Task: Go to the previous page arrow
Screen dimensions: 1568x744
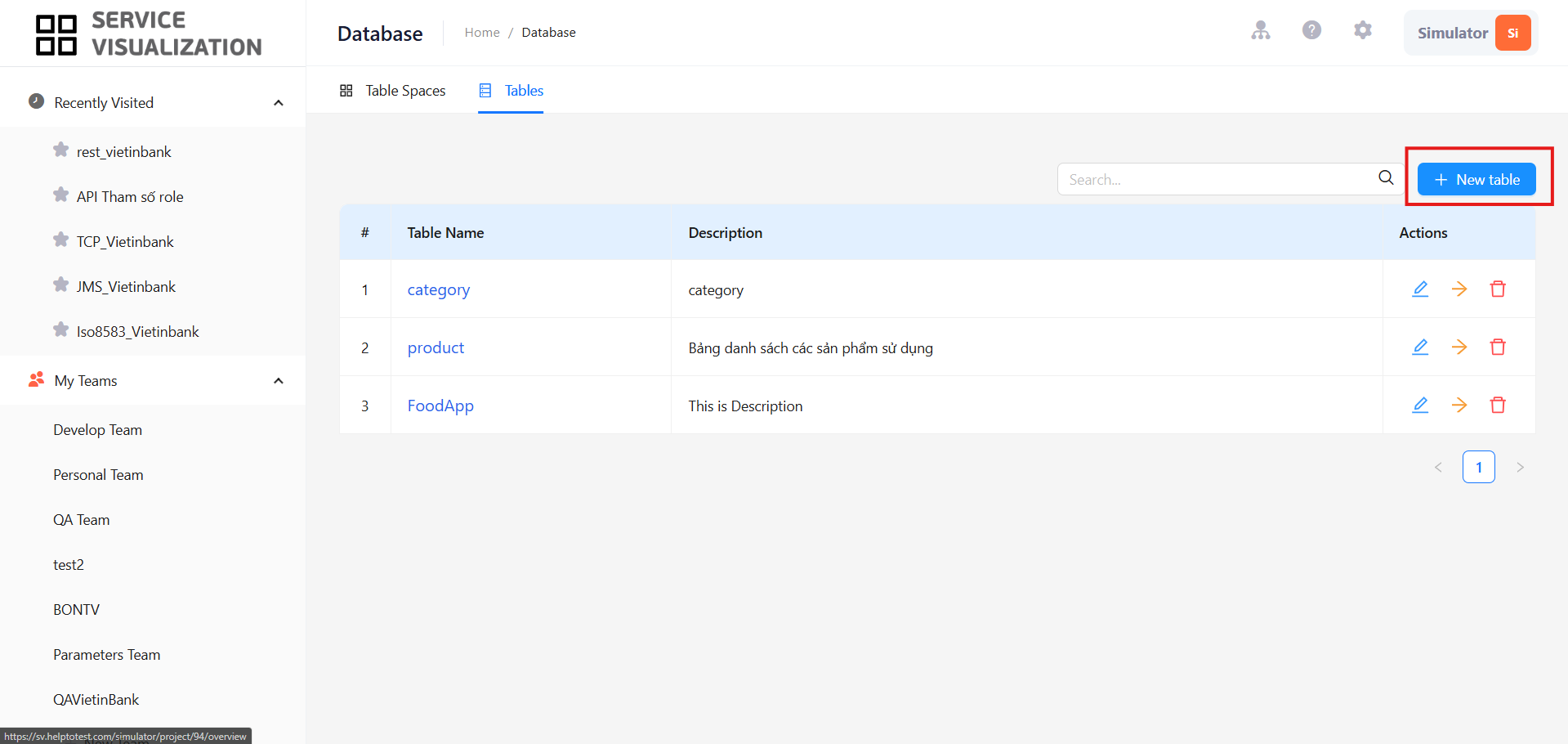Action: [x=1438, y=467]
